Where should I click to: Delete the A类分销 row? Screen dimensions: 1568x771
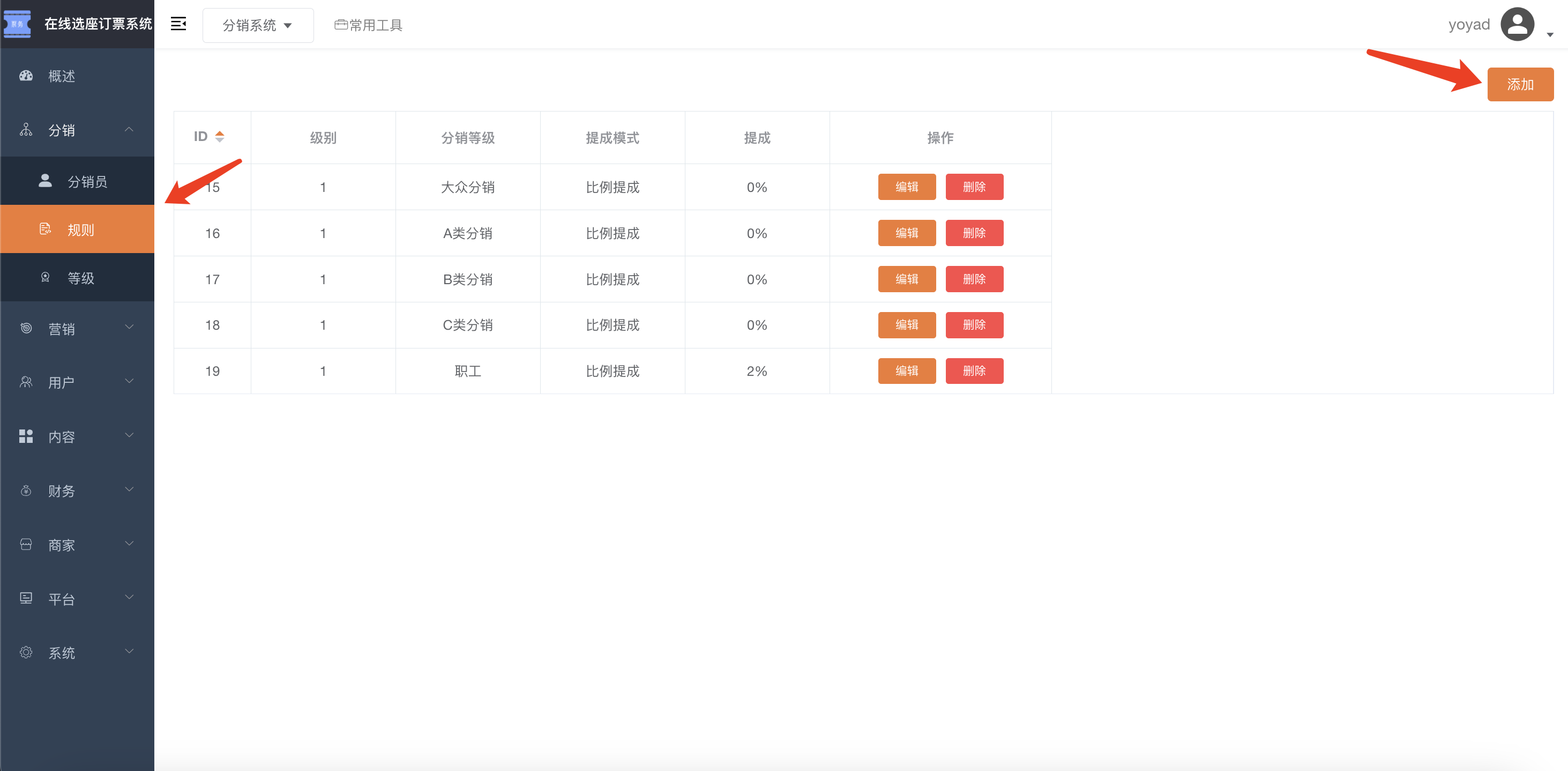[x=974, y=233]
